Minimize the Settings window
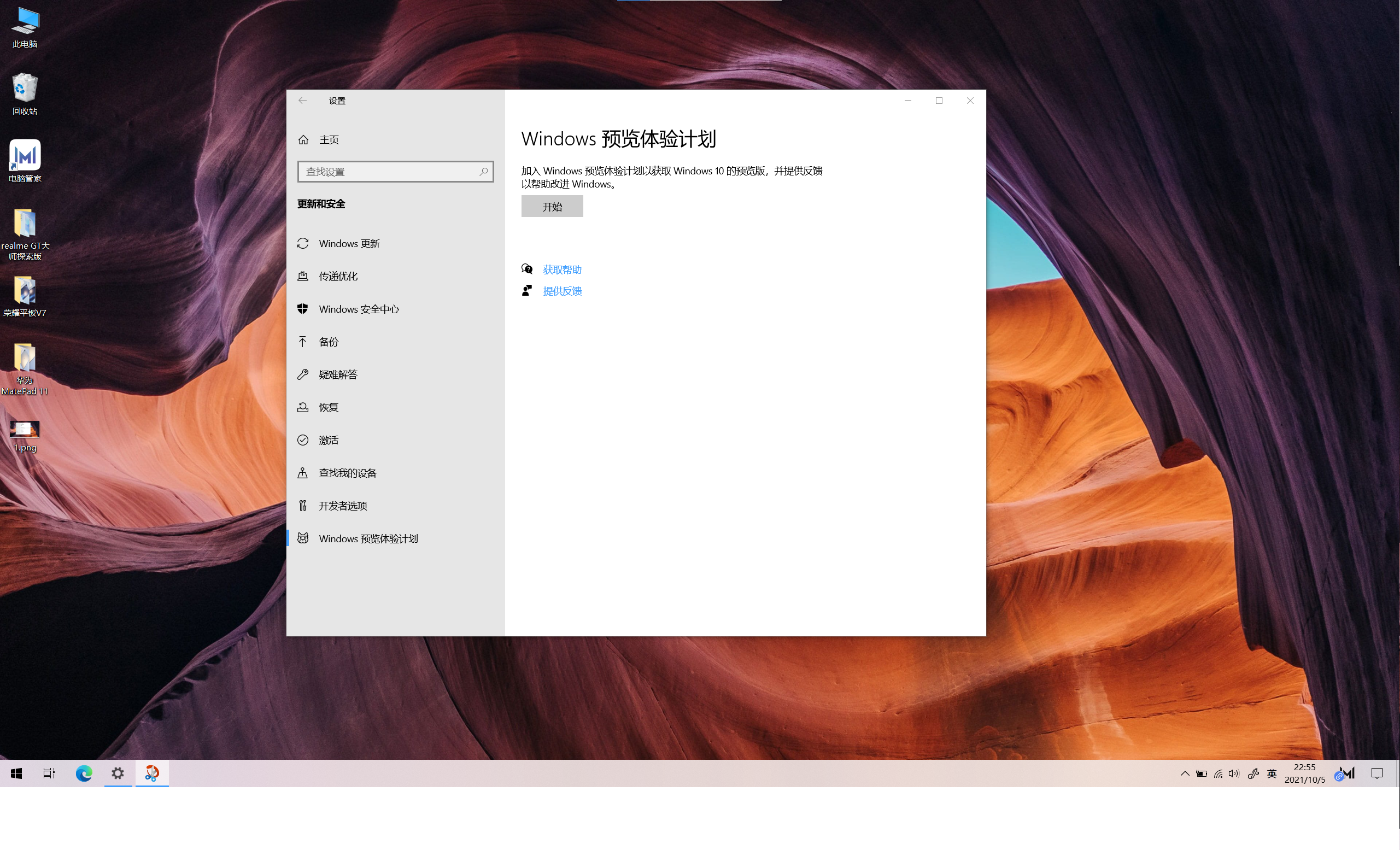This screenshot has height=850, width=1400. [x=908, y=101]
